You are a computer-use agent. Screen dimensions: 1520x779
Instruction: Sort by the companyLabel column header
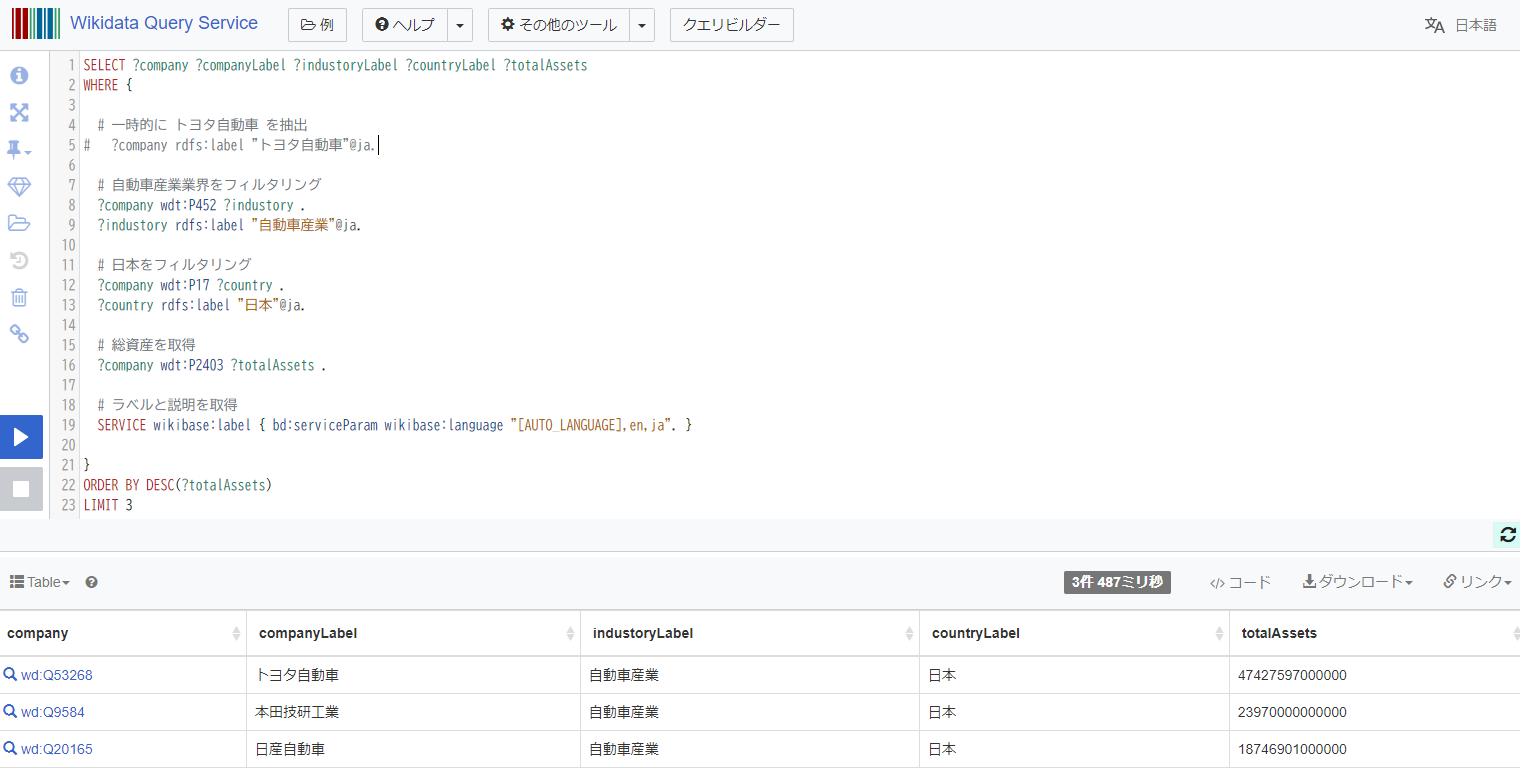(413, 633)
